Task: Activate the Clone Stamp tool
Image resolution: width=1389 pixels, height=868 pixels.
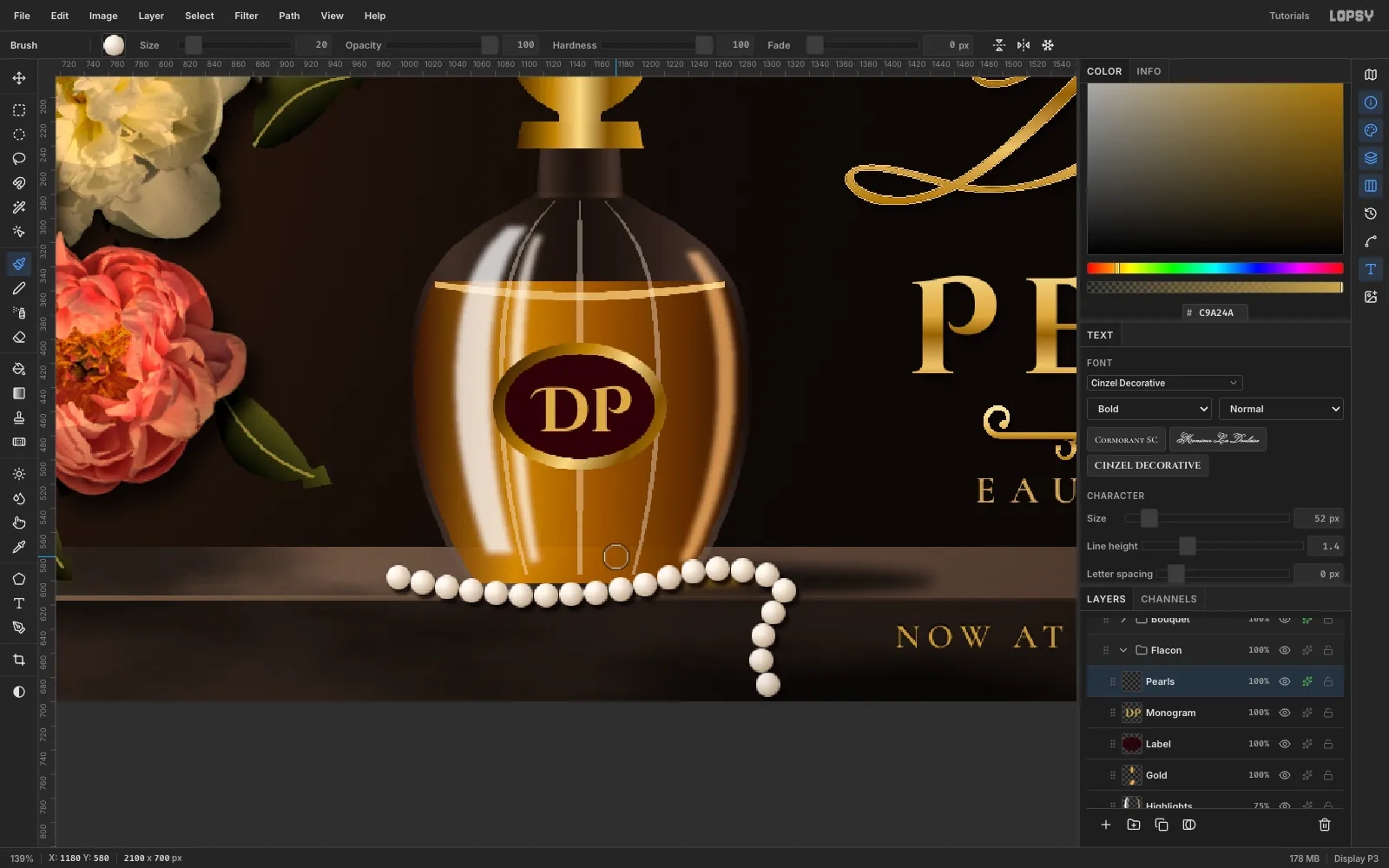Action: 19,418
